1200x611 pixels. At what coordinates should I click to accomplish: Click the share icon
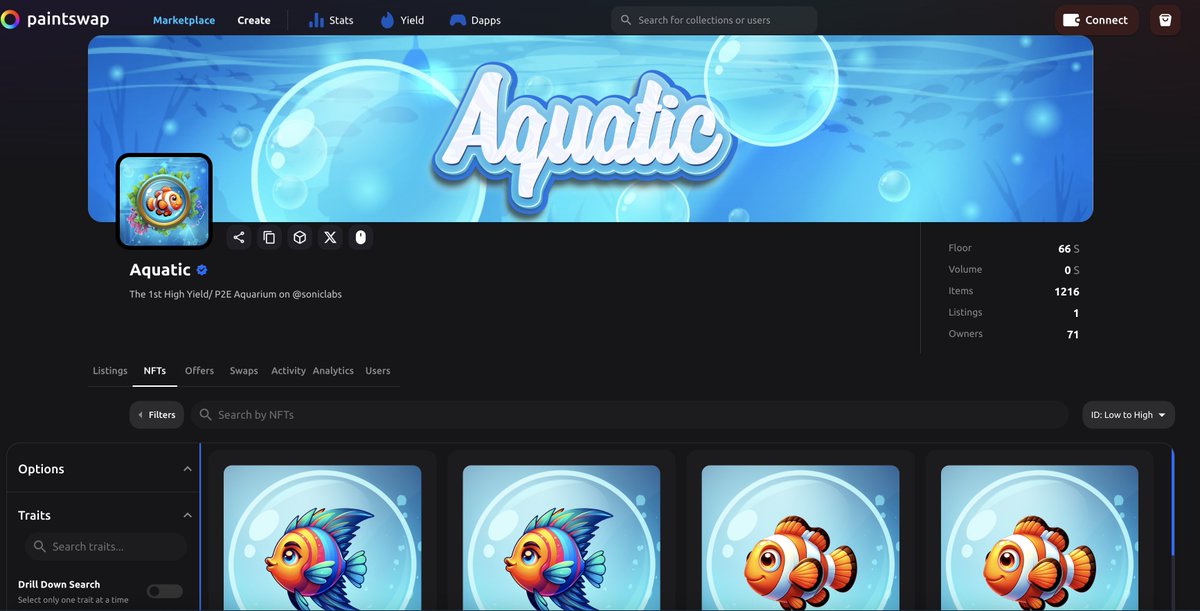pos(239,237)
